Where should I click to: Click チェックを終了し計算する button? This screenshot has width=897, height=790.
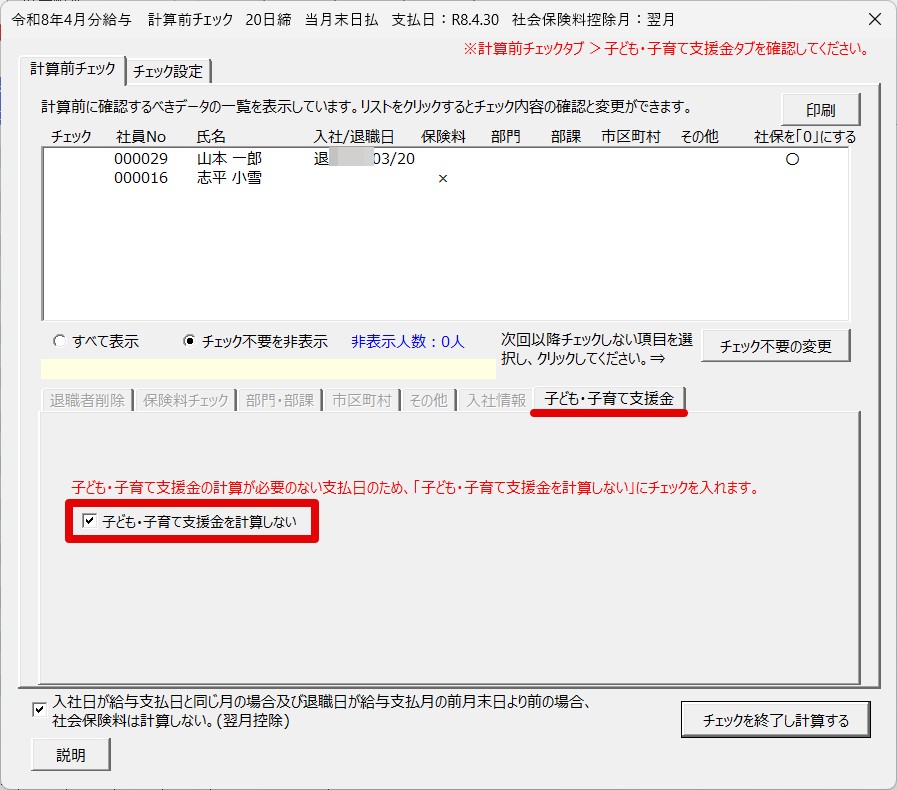tap(775, 719)
